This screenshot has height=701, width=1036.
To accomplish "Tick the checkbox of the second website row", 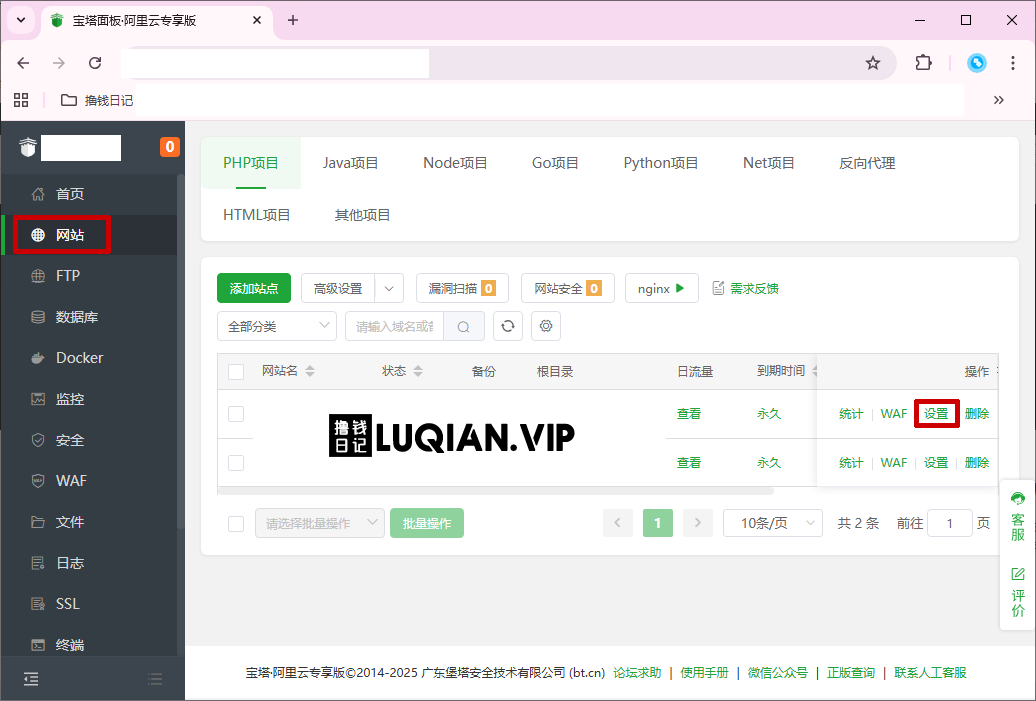I will (x=236, y=462).
